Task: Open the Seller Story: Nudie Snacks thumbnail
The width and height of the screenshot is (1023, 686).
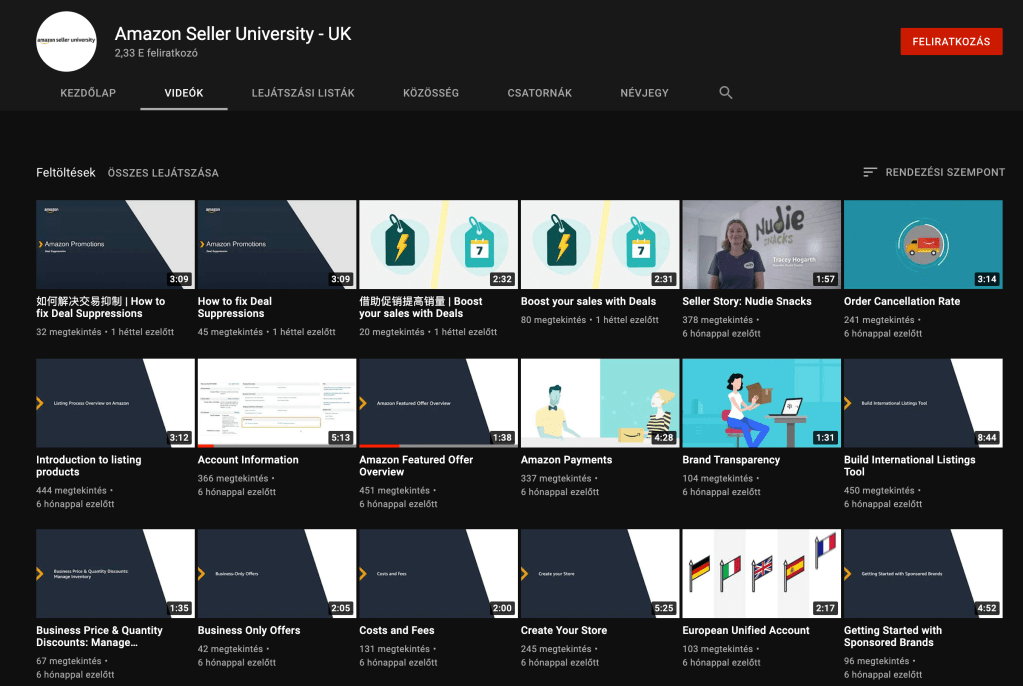Action: pyautogui.click(x=761, y=245)
